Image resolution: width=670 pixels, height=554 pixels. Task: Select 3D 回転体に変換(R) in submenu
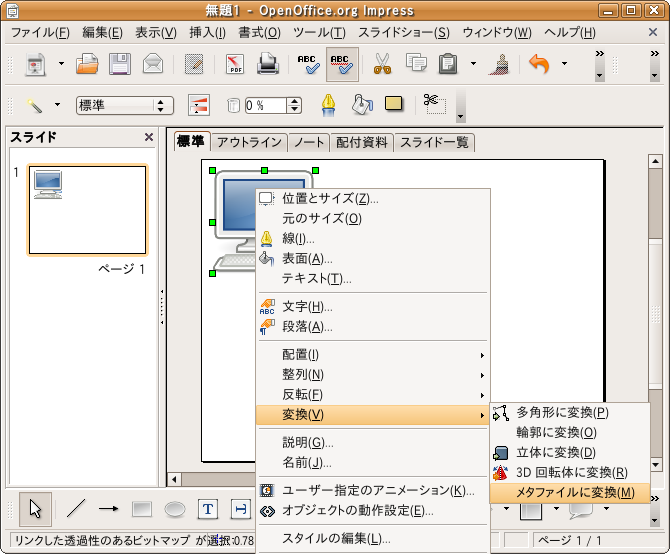(570, 473)
